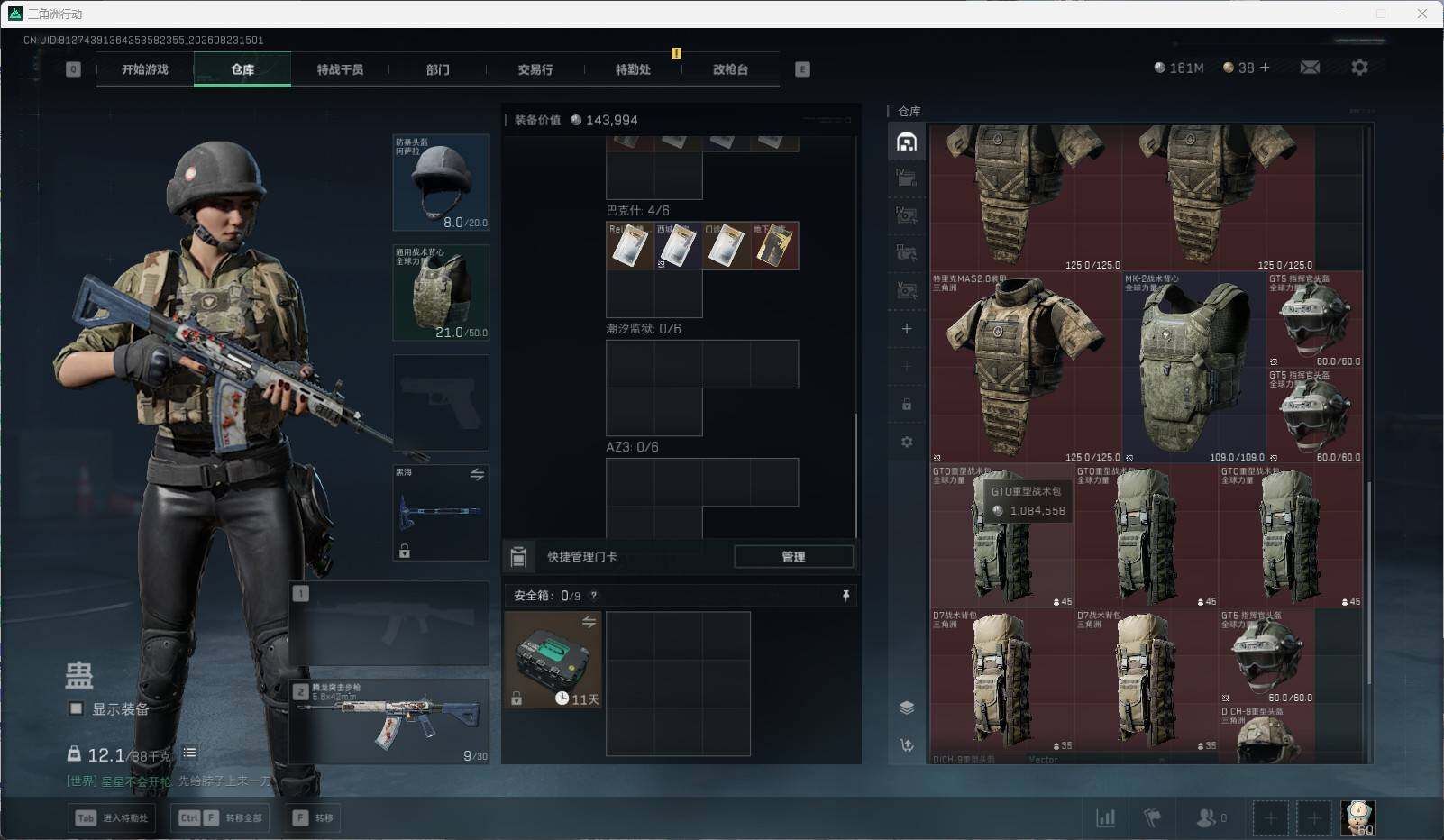Click empty primary weapon slot 1
Image resolution: width=1444 pixels, height=840 pixels.
point(389,624)
